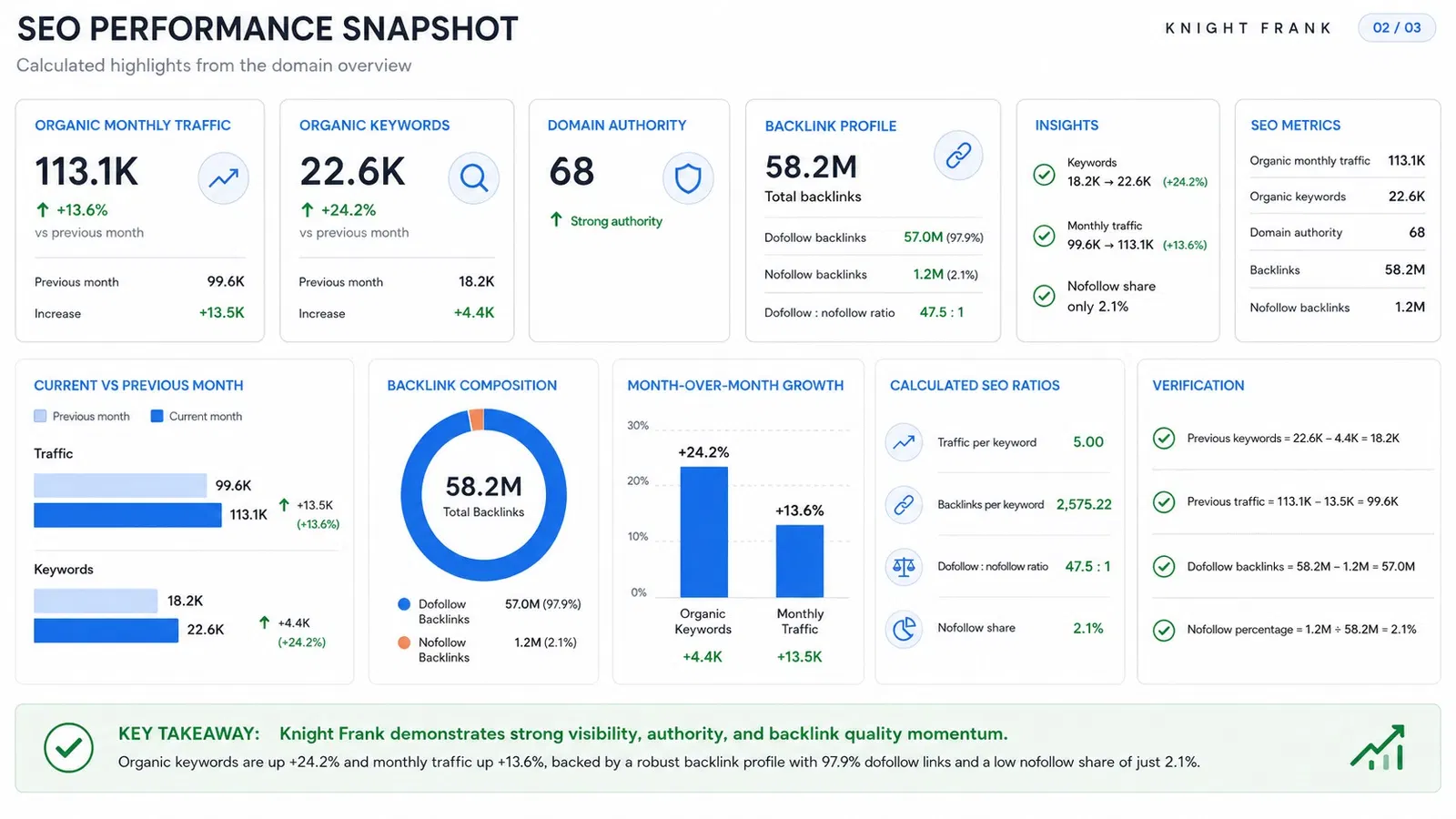Click the green up arrow beside +24.2% in keywords card
The width and height of the screenshot is (1456, 819).
pyautogui.click(x=307, y=210)
